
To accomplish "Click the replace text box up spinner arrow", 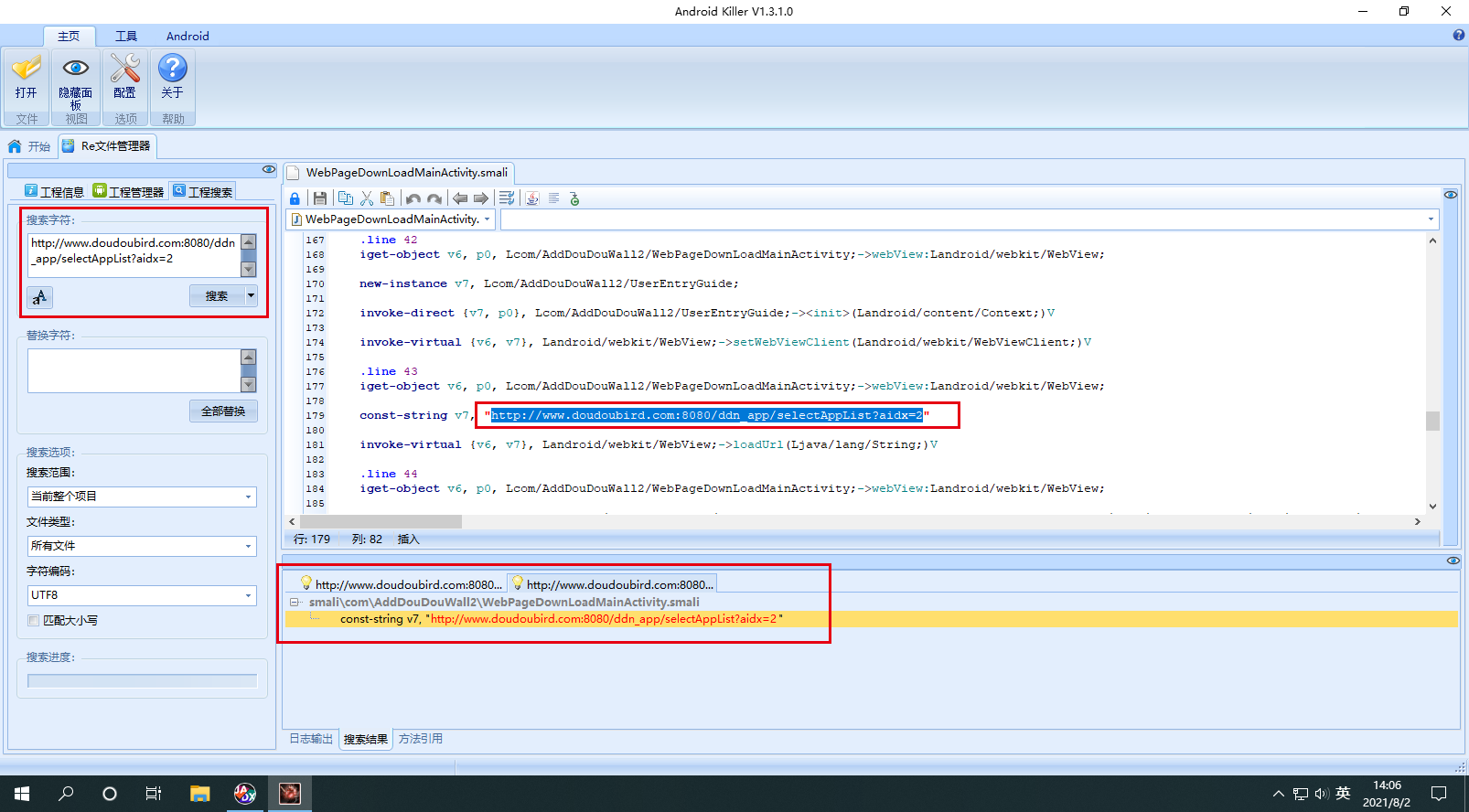I will coord(249,357).
